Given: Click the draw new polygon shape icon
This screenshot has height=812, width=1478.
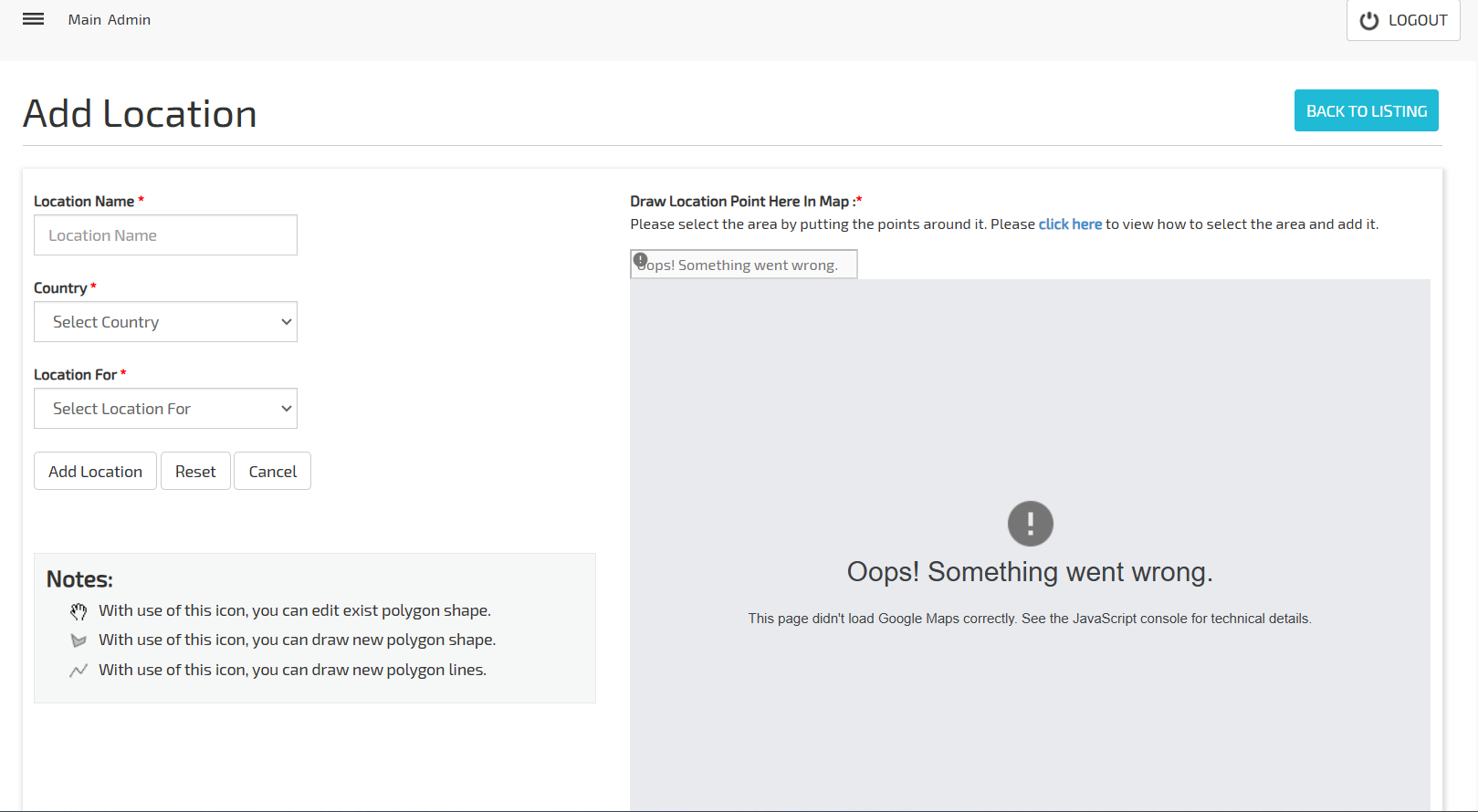Looking at the screenshot, I should click(x=79, y=640).
